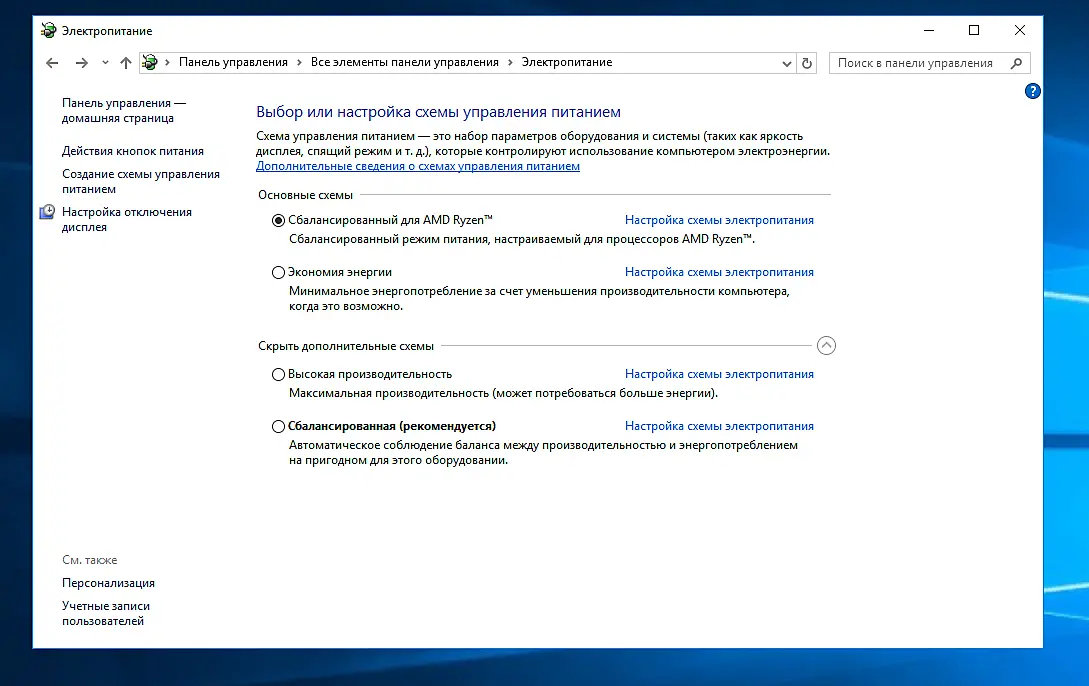Click the Forward navigation arrow
The height and width of the screenshot is (686, 1089).
click(81, 63)
